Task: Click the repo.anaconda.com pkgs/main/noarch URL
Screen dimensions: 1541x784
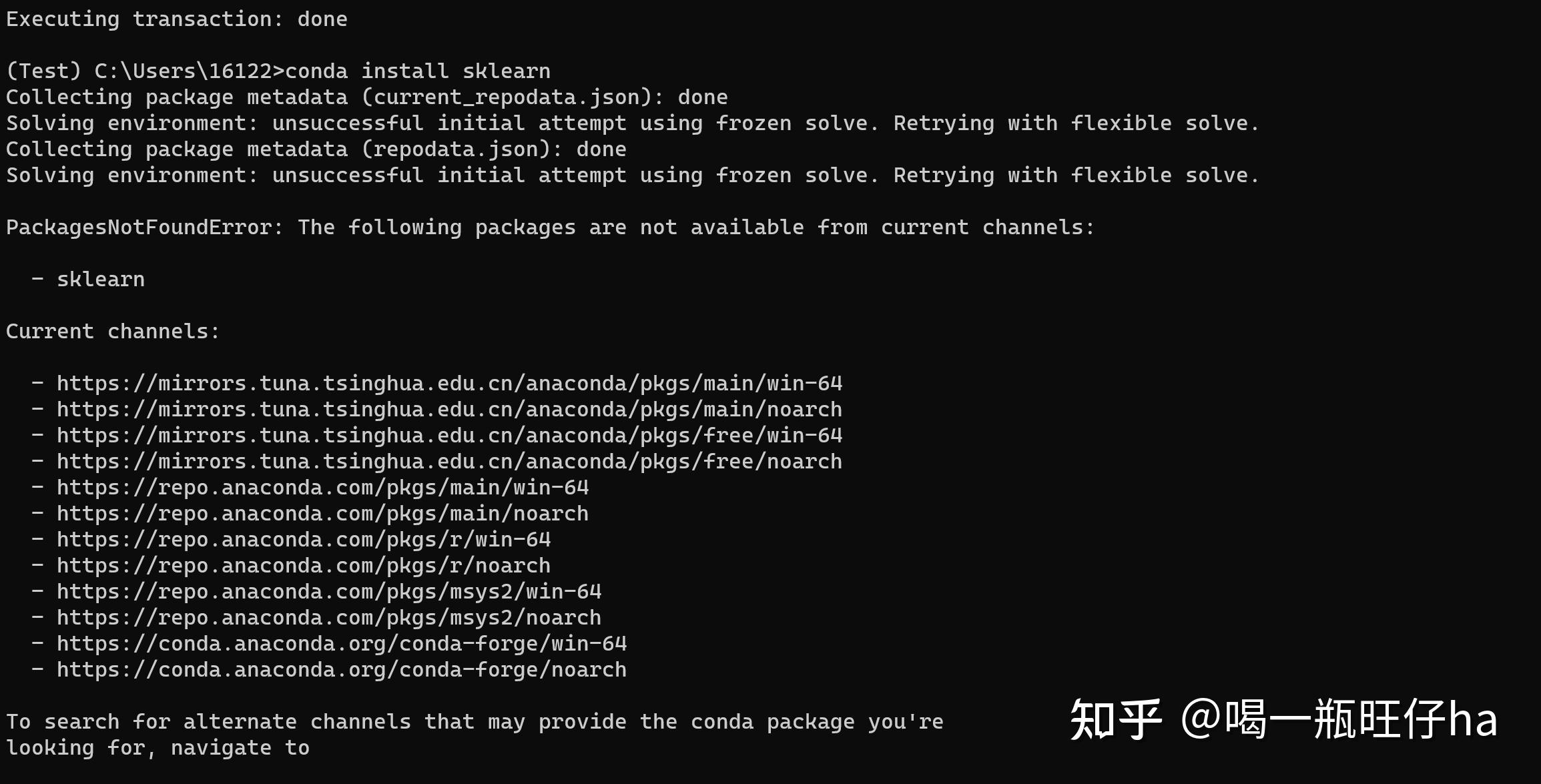Action: [323, 514]
